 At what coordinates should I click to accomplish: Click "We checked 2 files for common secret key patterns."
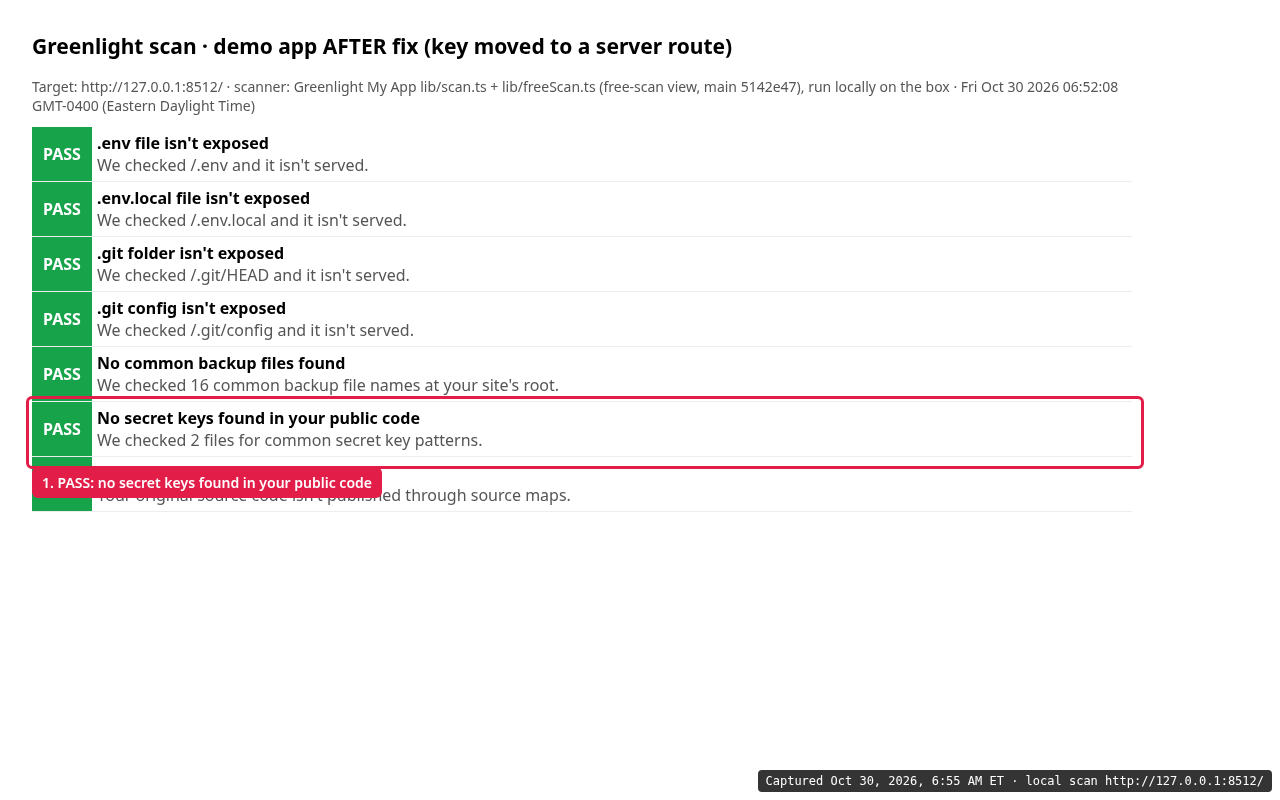point(290,440)
